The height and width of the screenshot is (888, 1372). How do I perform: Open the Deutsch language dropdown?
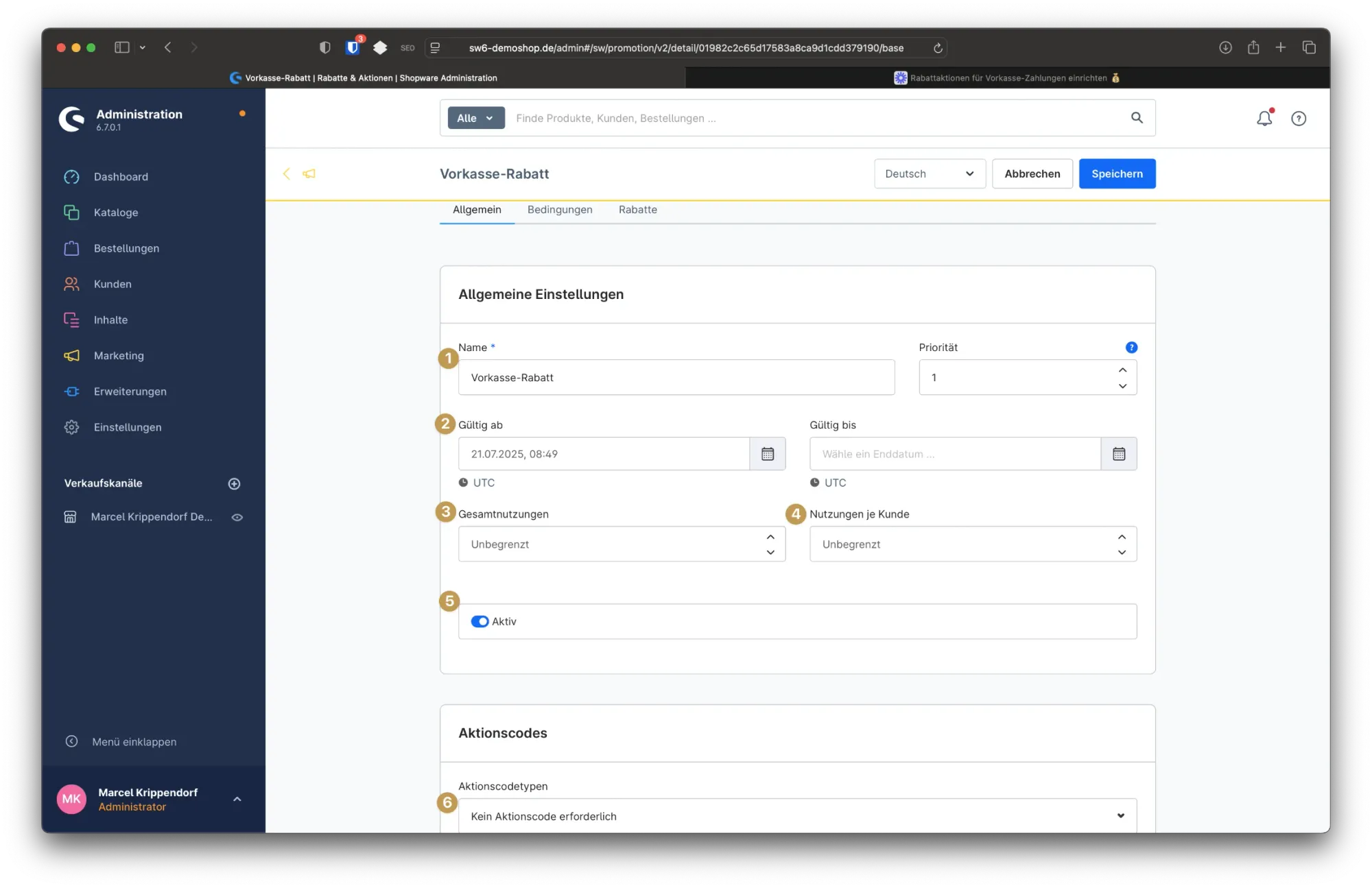coord(929,173)
